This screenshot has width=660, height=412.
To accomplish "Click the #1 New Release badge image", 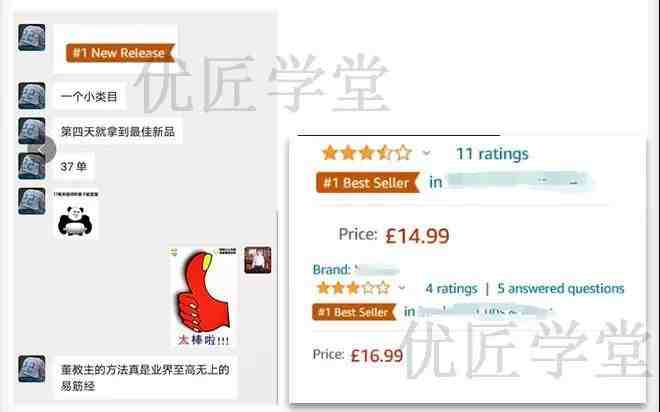I will click(x=120, y=53).
